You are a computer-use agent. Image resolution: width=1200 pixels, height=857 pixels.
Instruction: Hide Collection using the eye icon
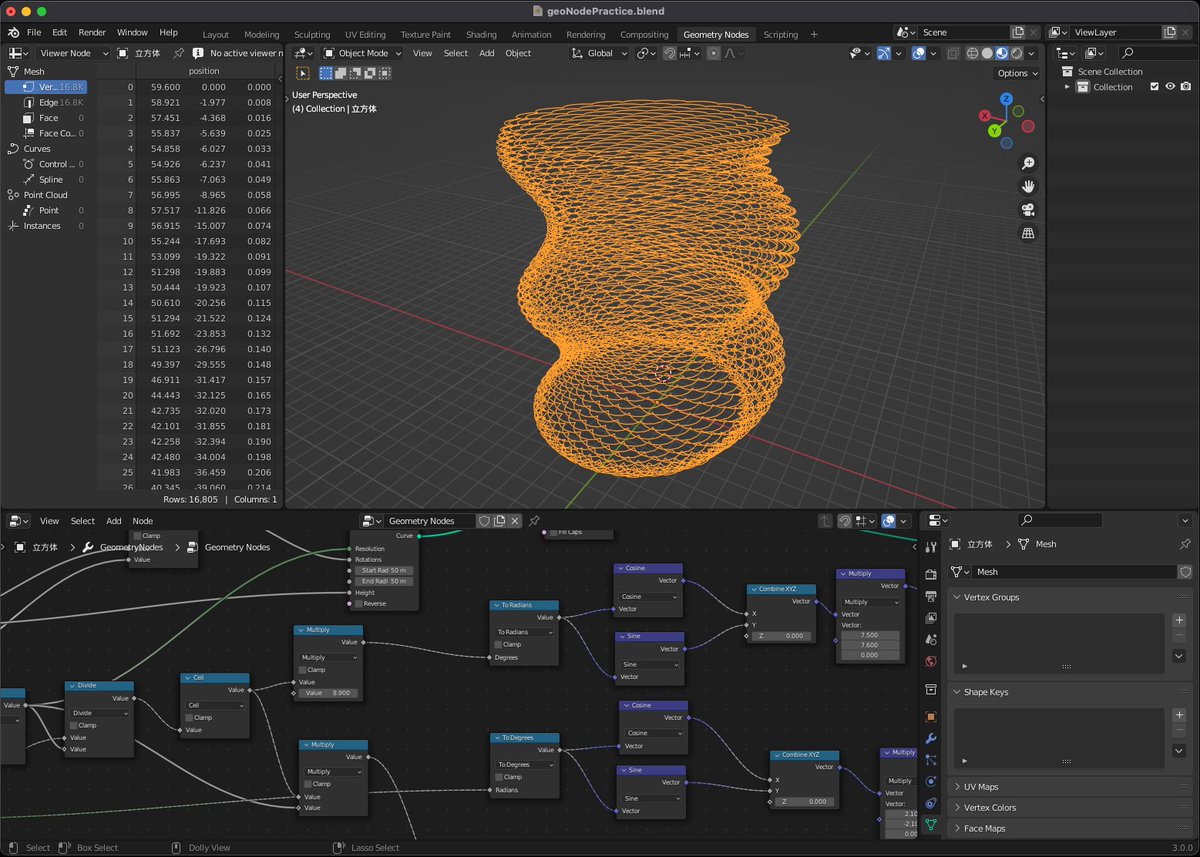tap(1170, 87)
